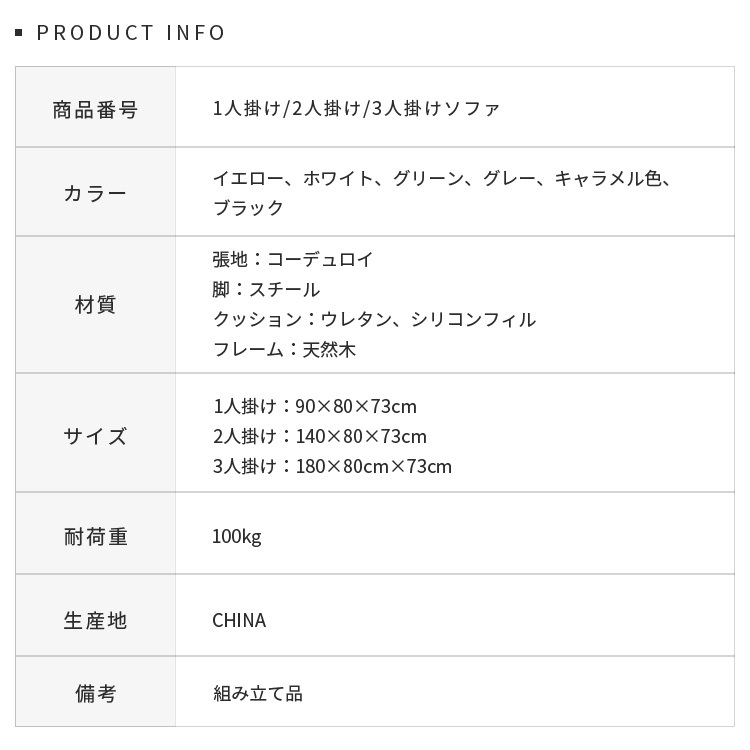
Task: Select the 耐荷重 row label
Action: (x=95, y=537)
